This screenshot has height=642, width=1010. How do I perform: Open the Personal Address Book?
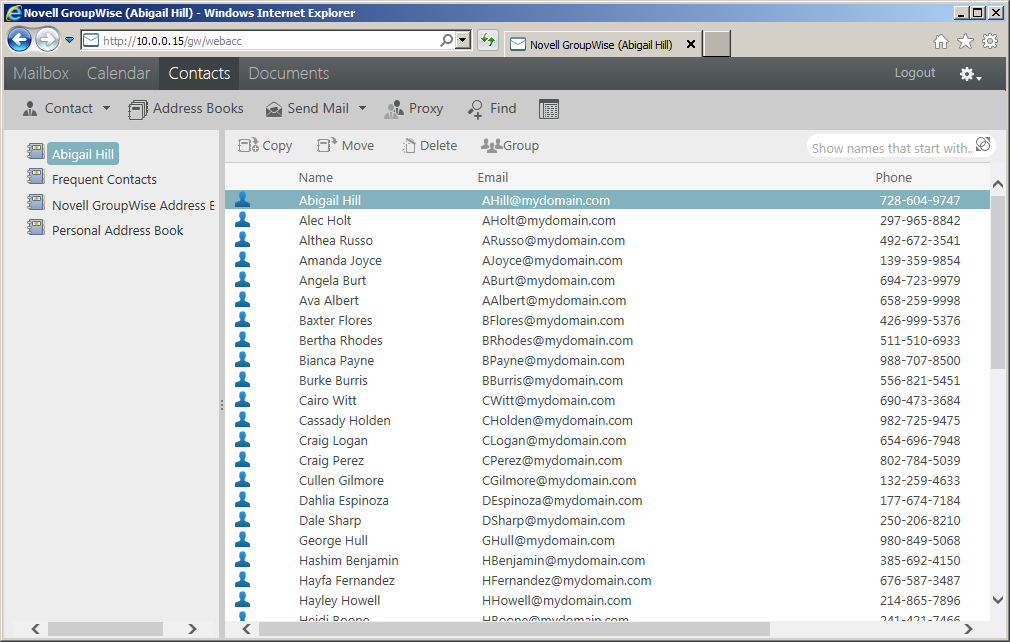pyautogui.click(x=117, y=231)
